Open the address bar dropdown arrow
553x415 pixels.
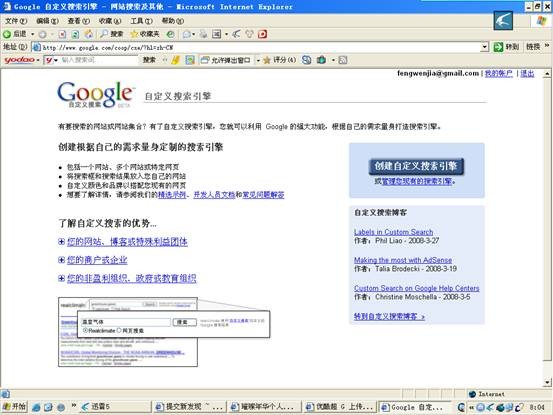[x=485, y=47]
